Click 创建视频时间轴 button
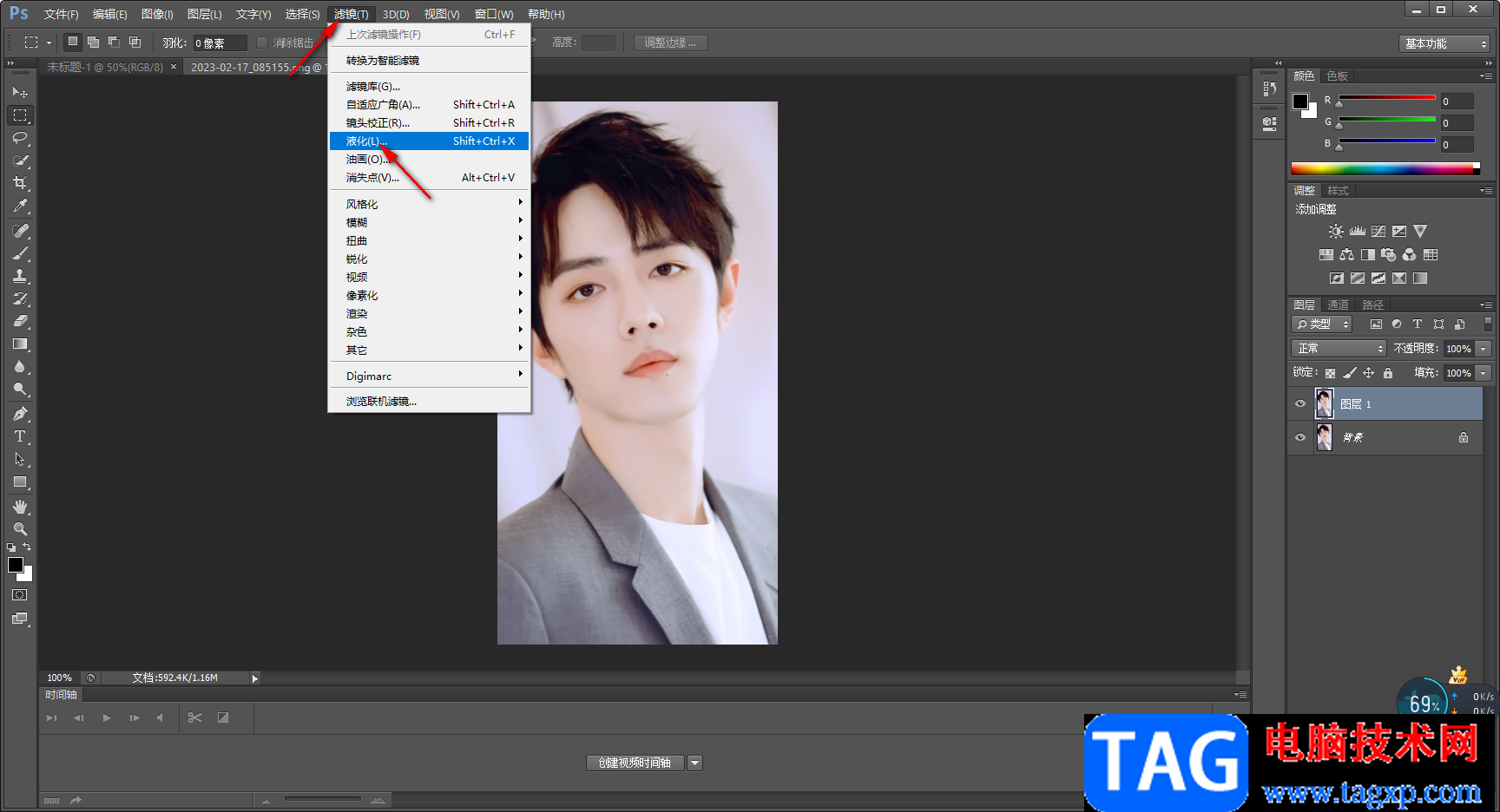 click(x=635, y=763)
